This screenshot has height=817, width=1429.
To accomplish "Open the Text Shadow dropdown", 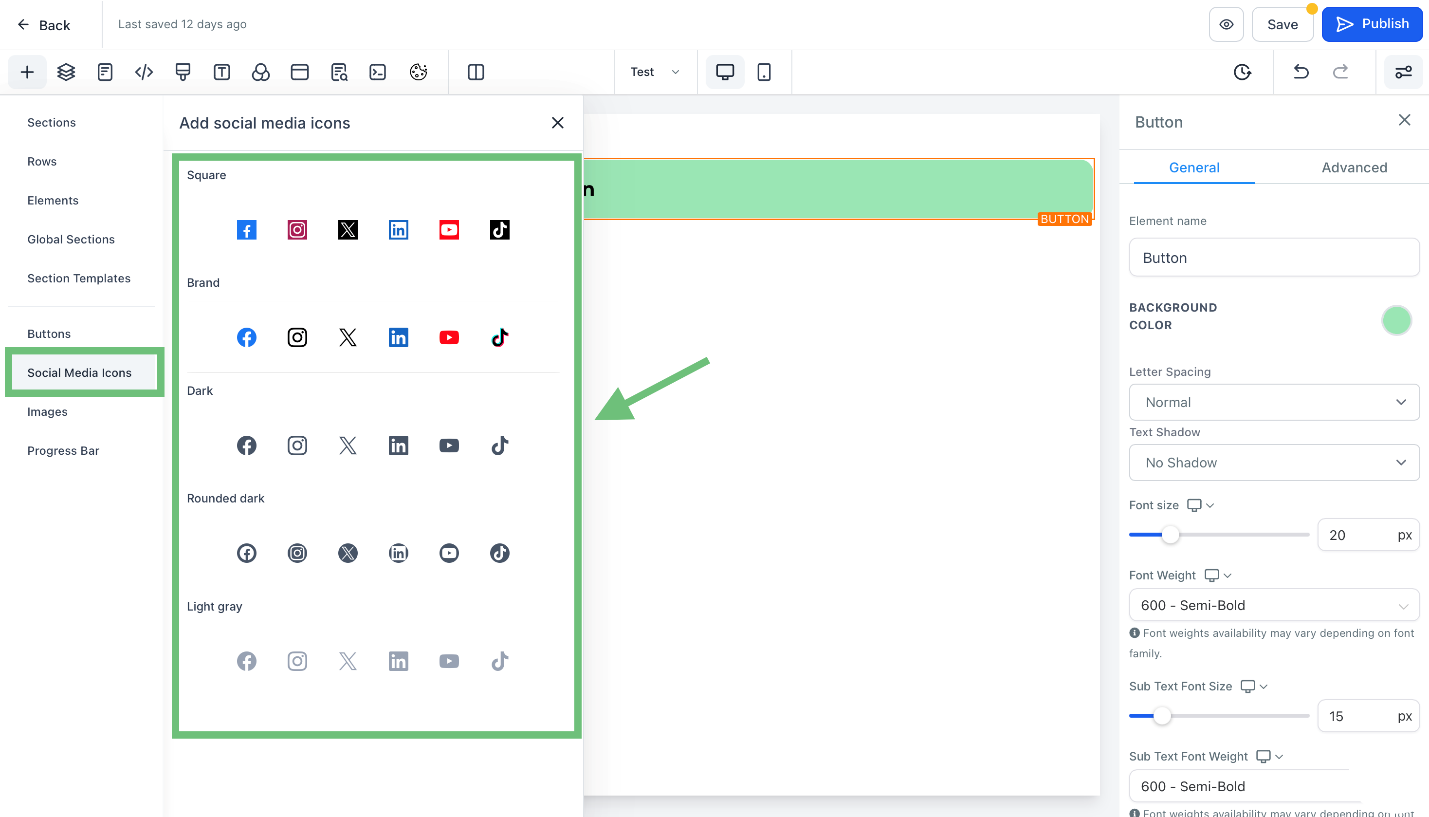I will click(x=1274, y=462).
